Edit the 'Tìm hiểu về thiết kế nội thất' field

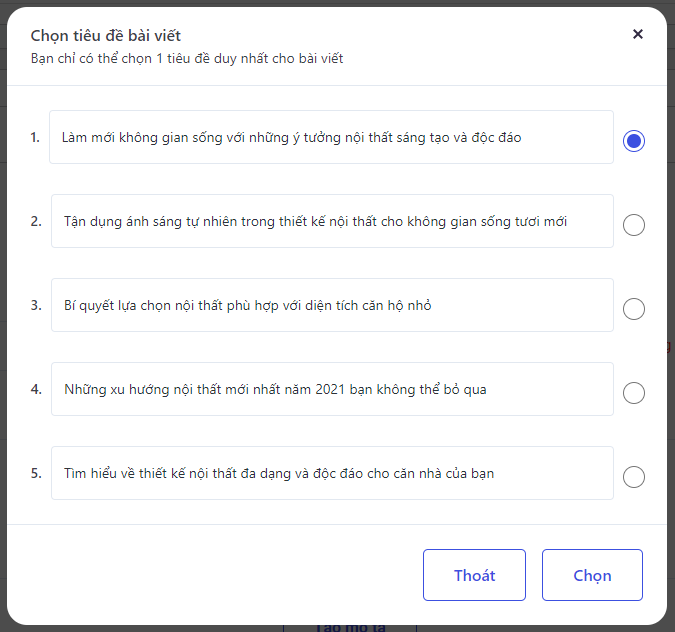tap(332, 473)
